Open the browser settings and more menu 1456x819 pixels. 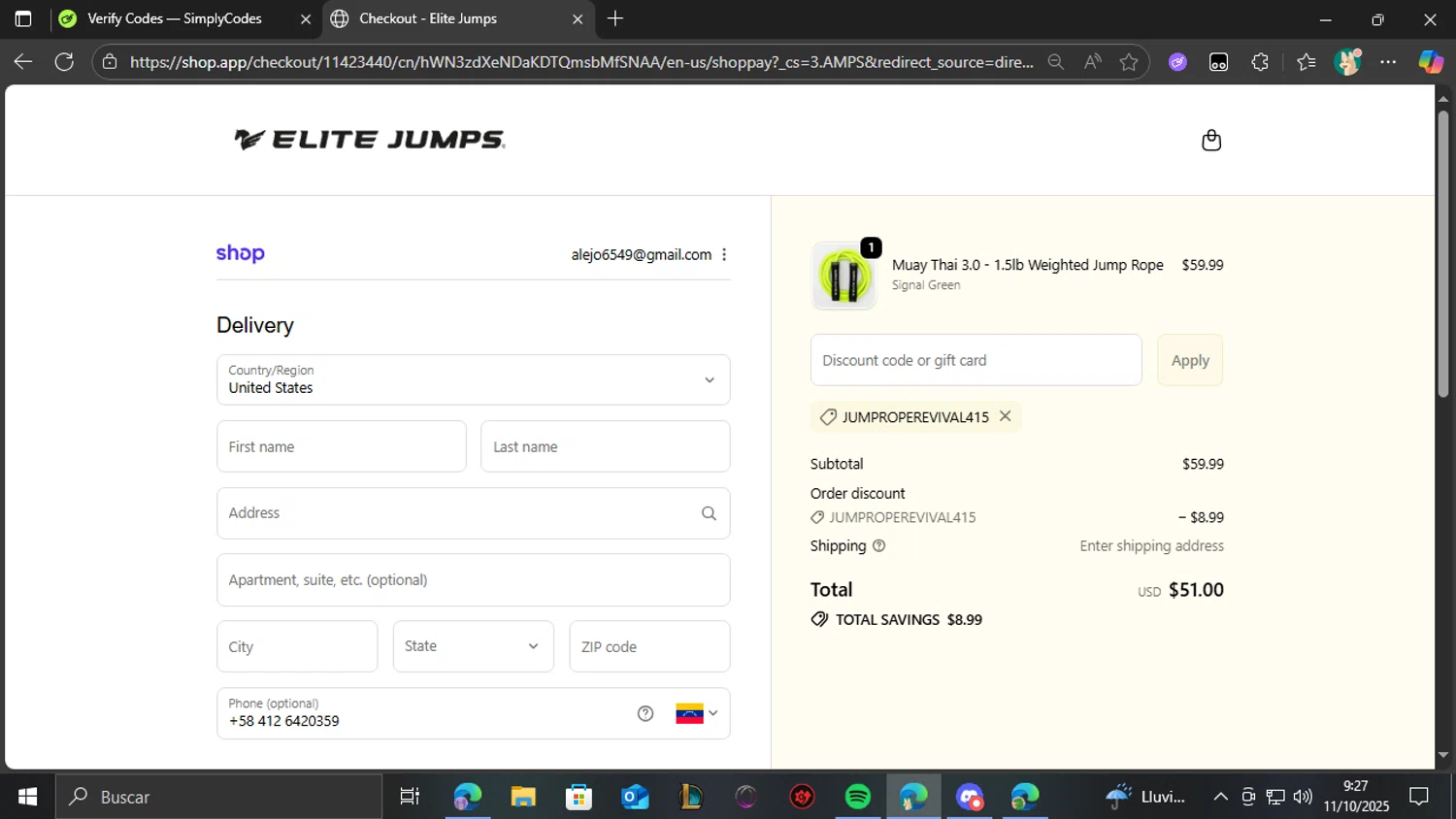[1388, 62]
